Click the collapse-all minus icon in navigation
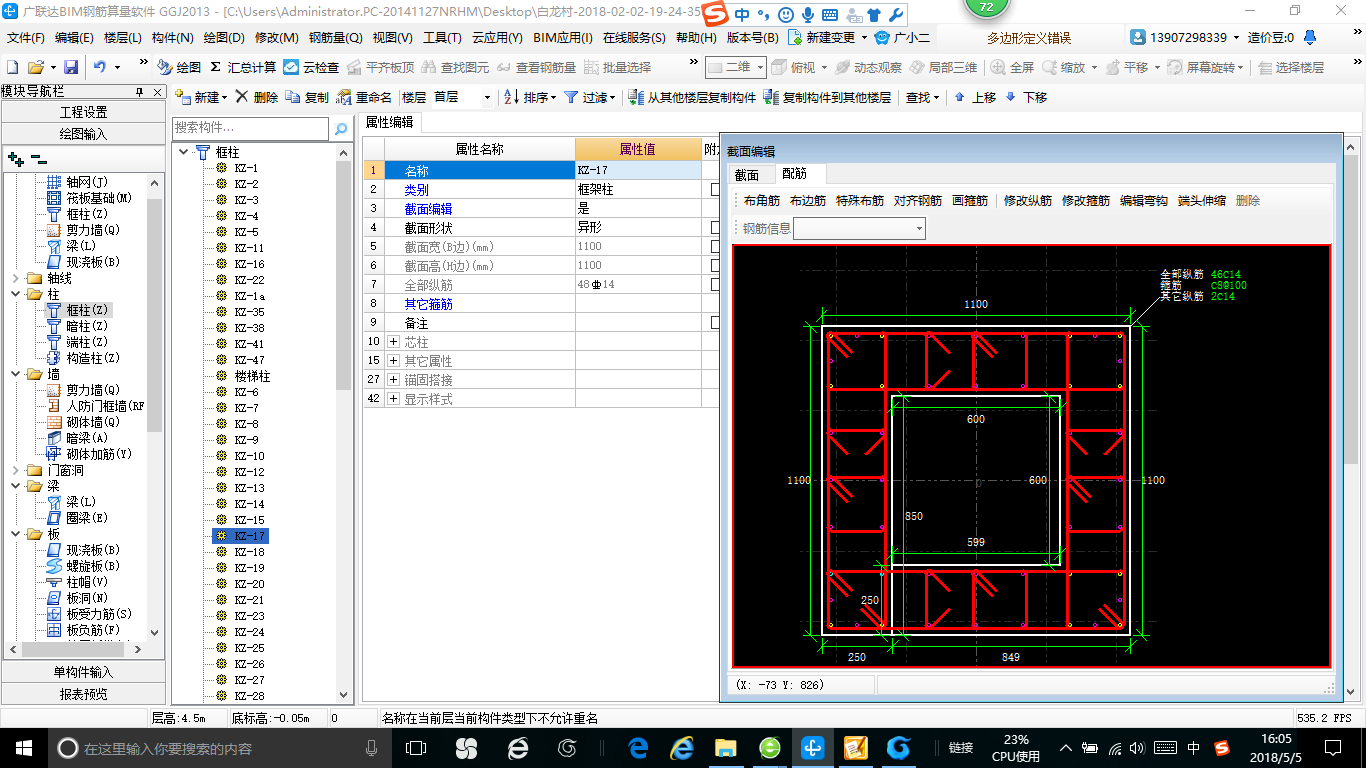This screenshot has height=768, width=1366. pos(38,158)
